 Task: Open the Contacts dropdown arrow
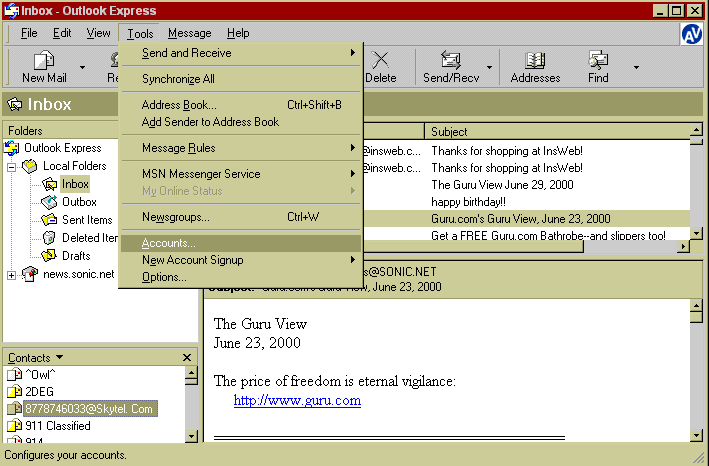click(x=59, y=357)
